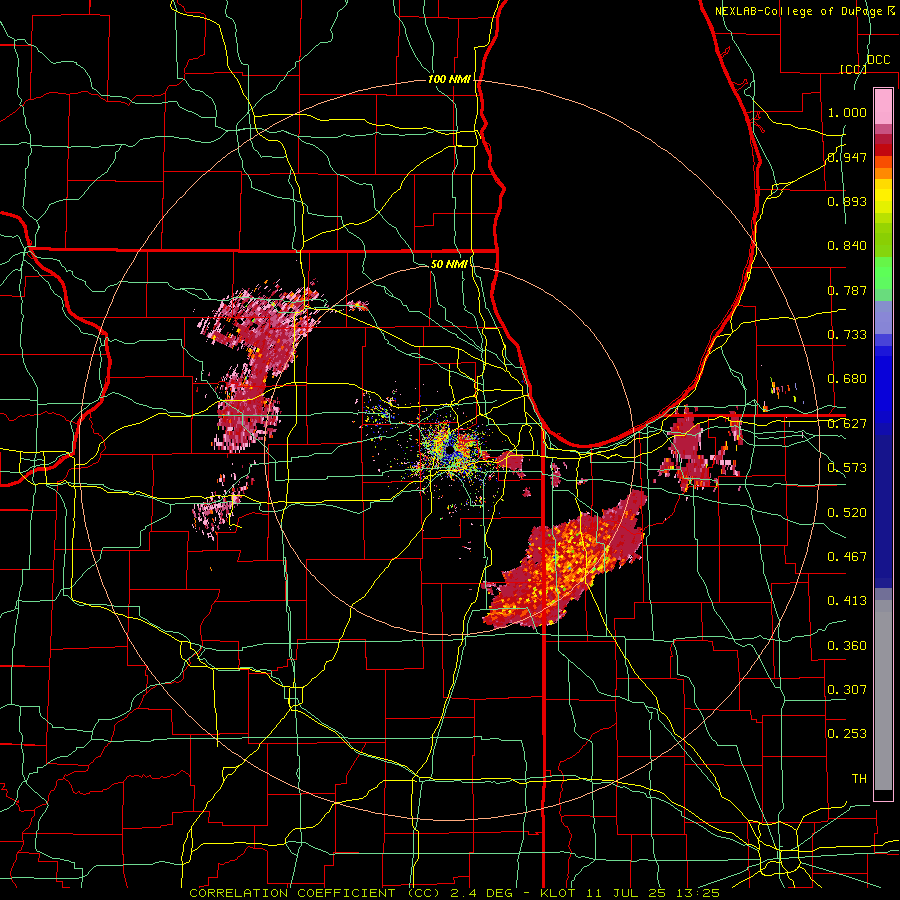Viewport: 900px width, 900px height.
Task: Click the 0.520 scale value
Action: [847, 513]
